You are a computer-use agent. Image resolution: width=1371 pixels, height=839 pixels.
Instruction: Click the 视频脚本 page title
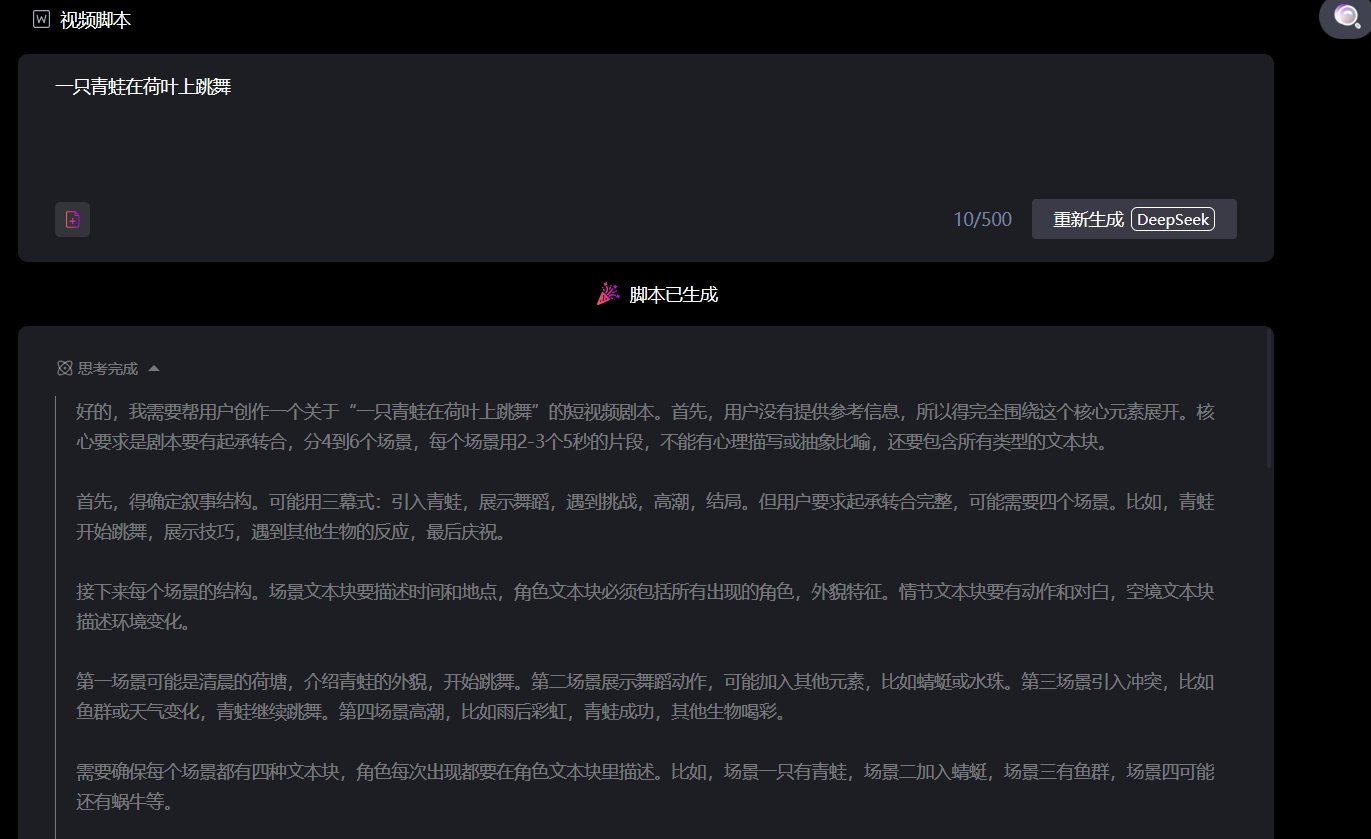click(x=95, y=20)
